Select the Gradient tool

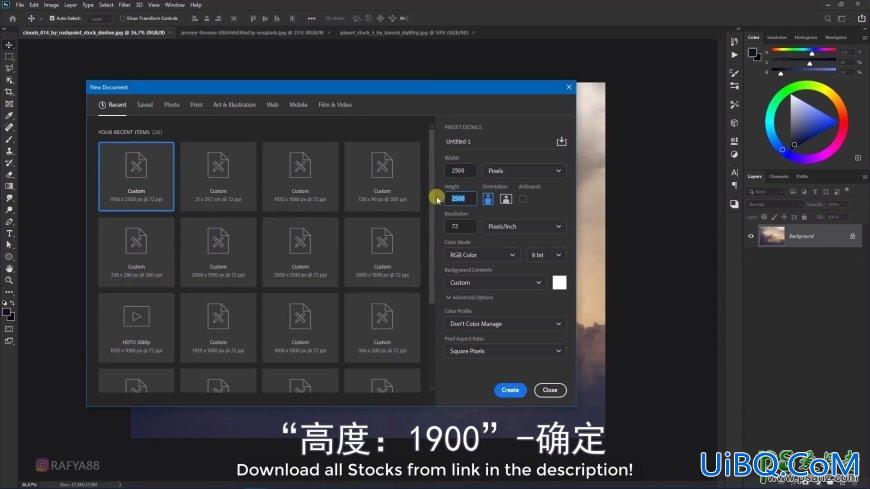pos(9,186)
